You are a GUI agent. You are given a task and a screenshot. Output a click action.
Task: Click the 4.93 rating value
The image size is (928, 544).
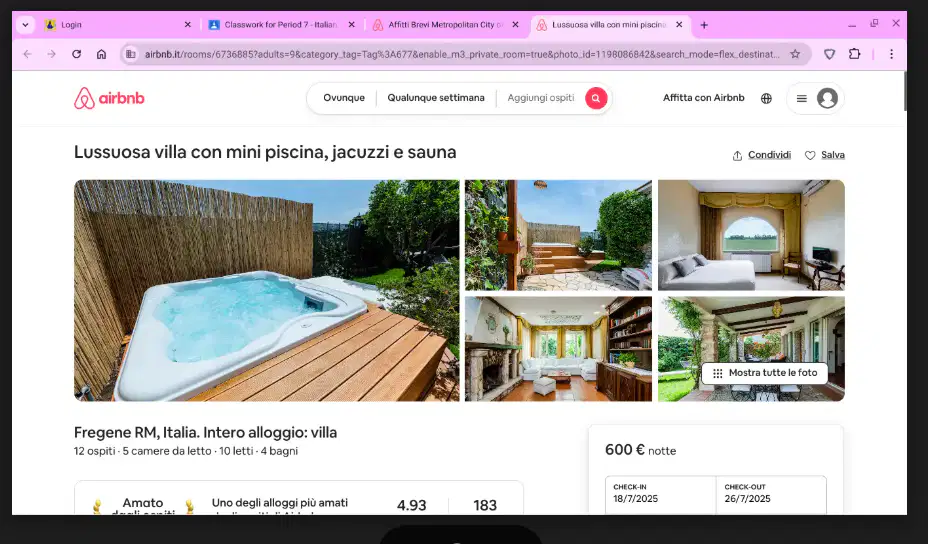coord(411,505)
